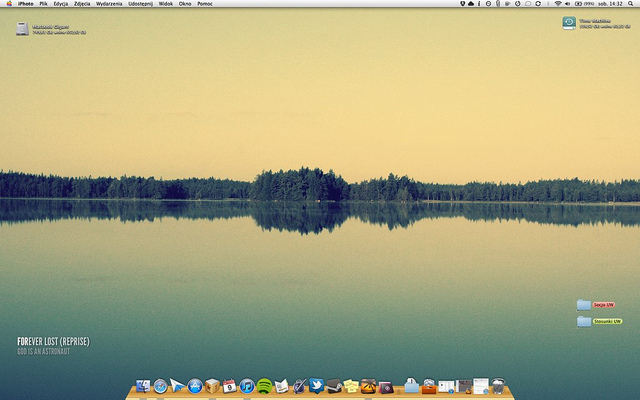This screenshot has width=640, height=400.
Task: Open the Udostępnij menu
Action: pyautogui.click(x=140, y=4)
